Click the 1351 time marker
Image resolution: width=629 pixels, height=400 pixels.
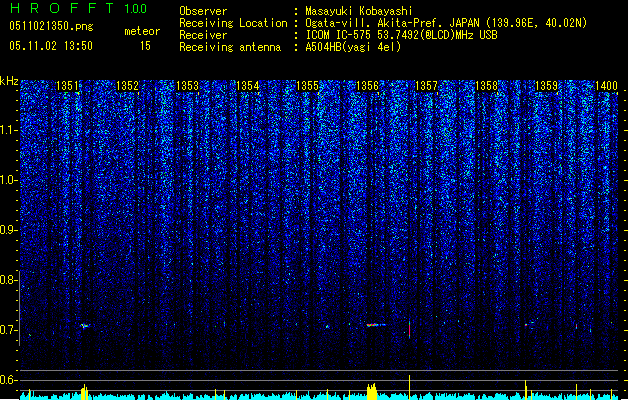(67, 86)
